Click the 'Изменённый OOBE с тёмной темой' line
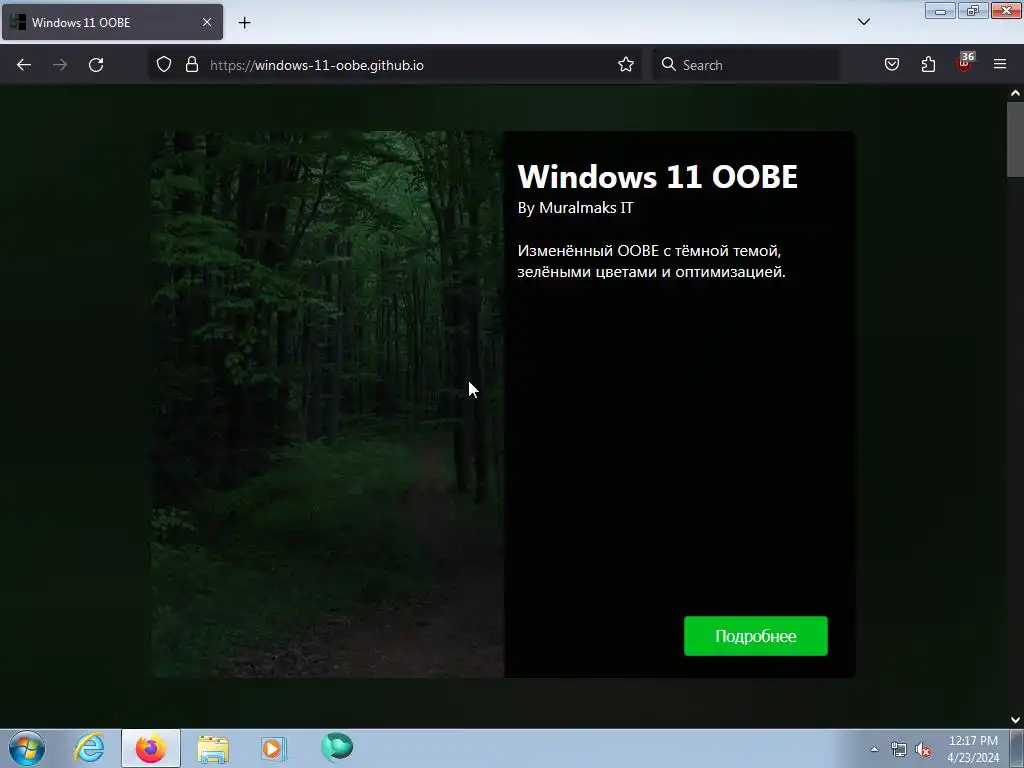This screenshot has width=1024, height=768. [649, 251]
